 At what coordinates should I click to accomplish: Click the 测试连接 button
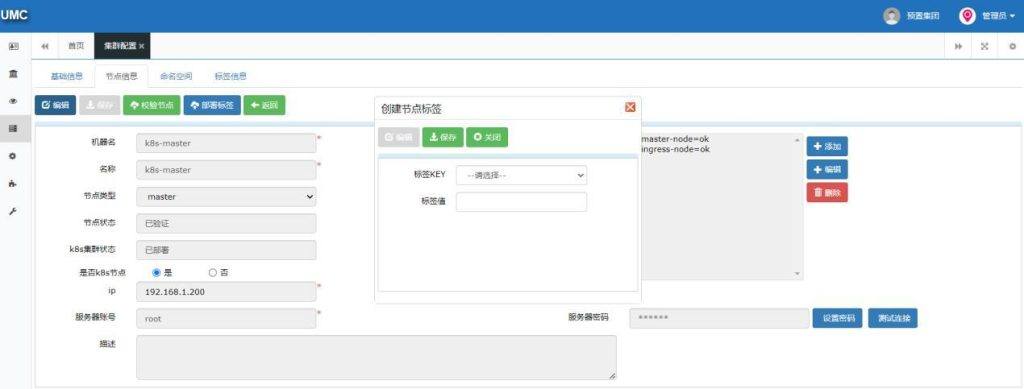point(893,319)
